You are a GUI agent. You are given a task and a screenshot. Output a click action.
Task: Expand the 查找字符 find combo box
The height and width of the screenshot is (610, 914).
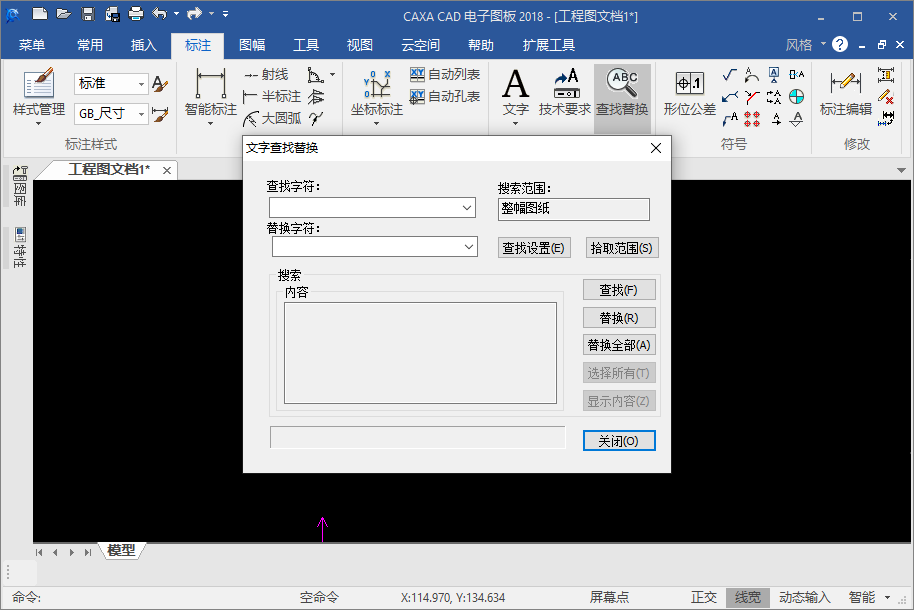[x=467, y=208]
